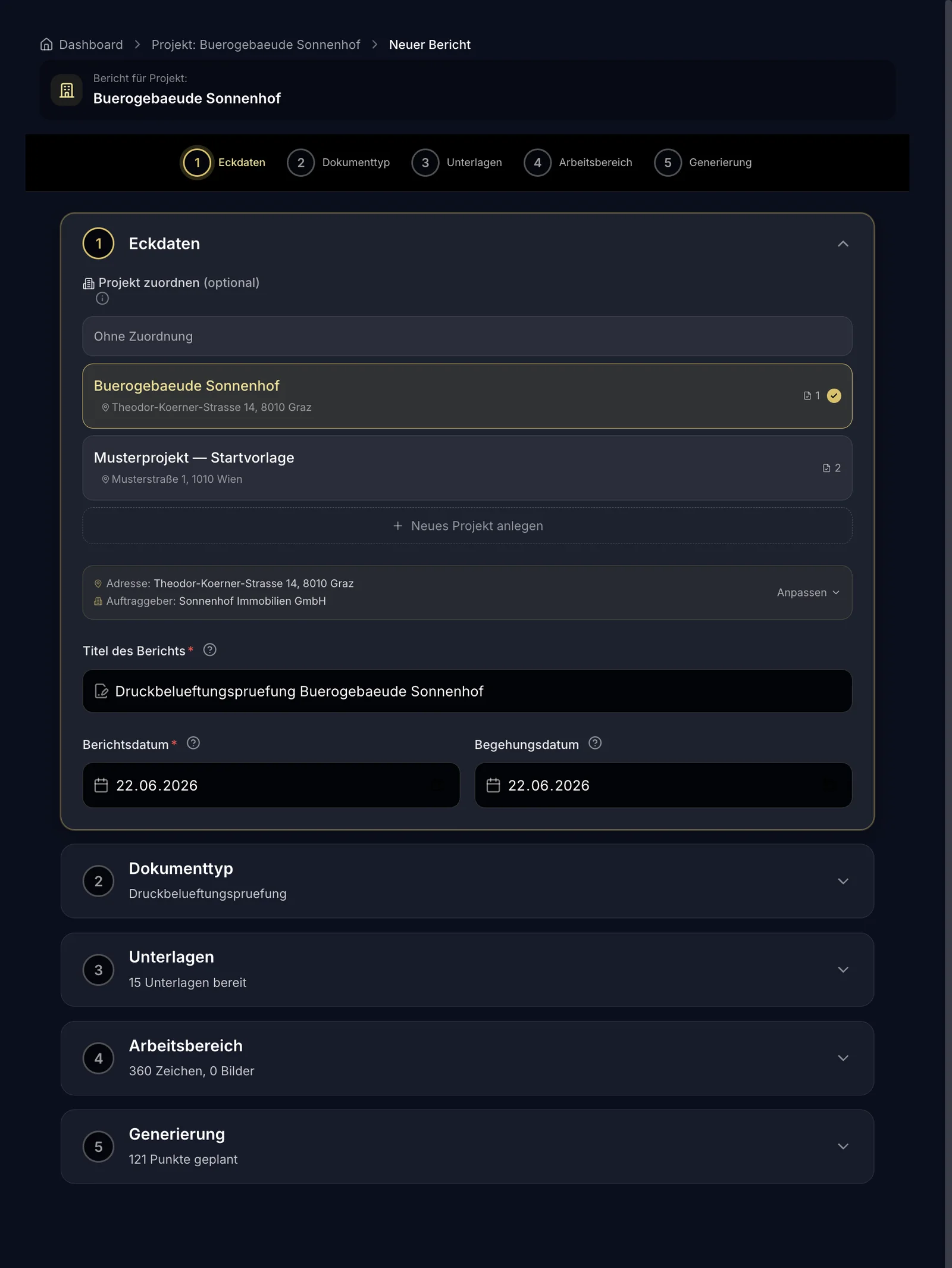Click step circle 2 in the stepper bar
The image size is (952, 1268).
(301, 163)
